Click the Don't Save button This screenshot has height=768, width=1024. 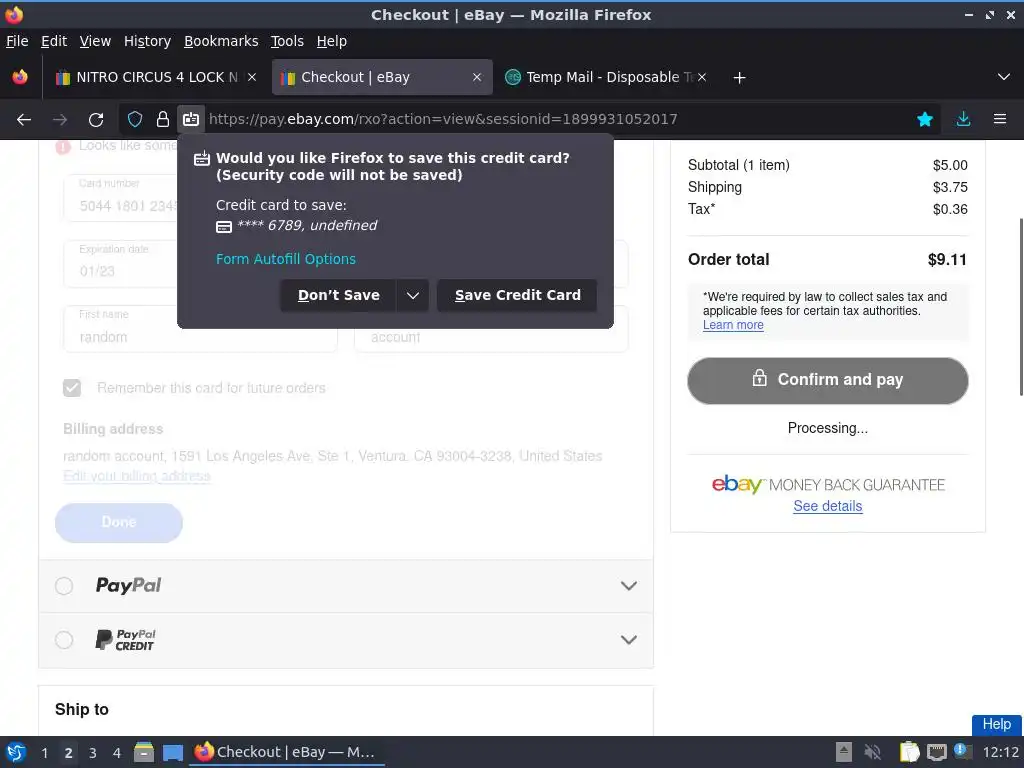pos(338,295)
